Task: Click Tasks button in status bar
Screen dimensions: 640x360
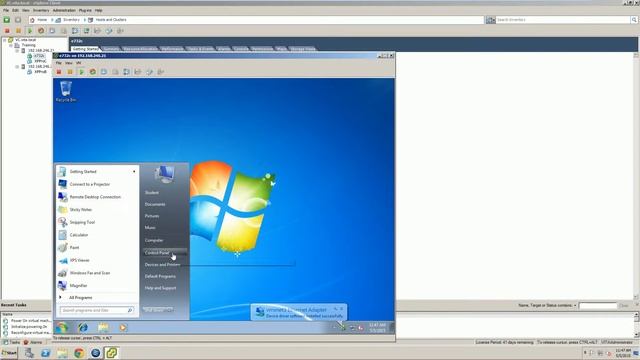Action: point(11,342)
